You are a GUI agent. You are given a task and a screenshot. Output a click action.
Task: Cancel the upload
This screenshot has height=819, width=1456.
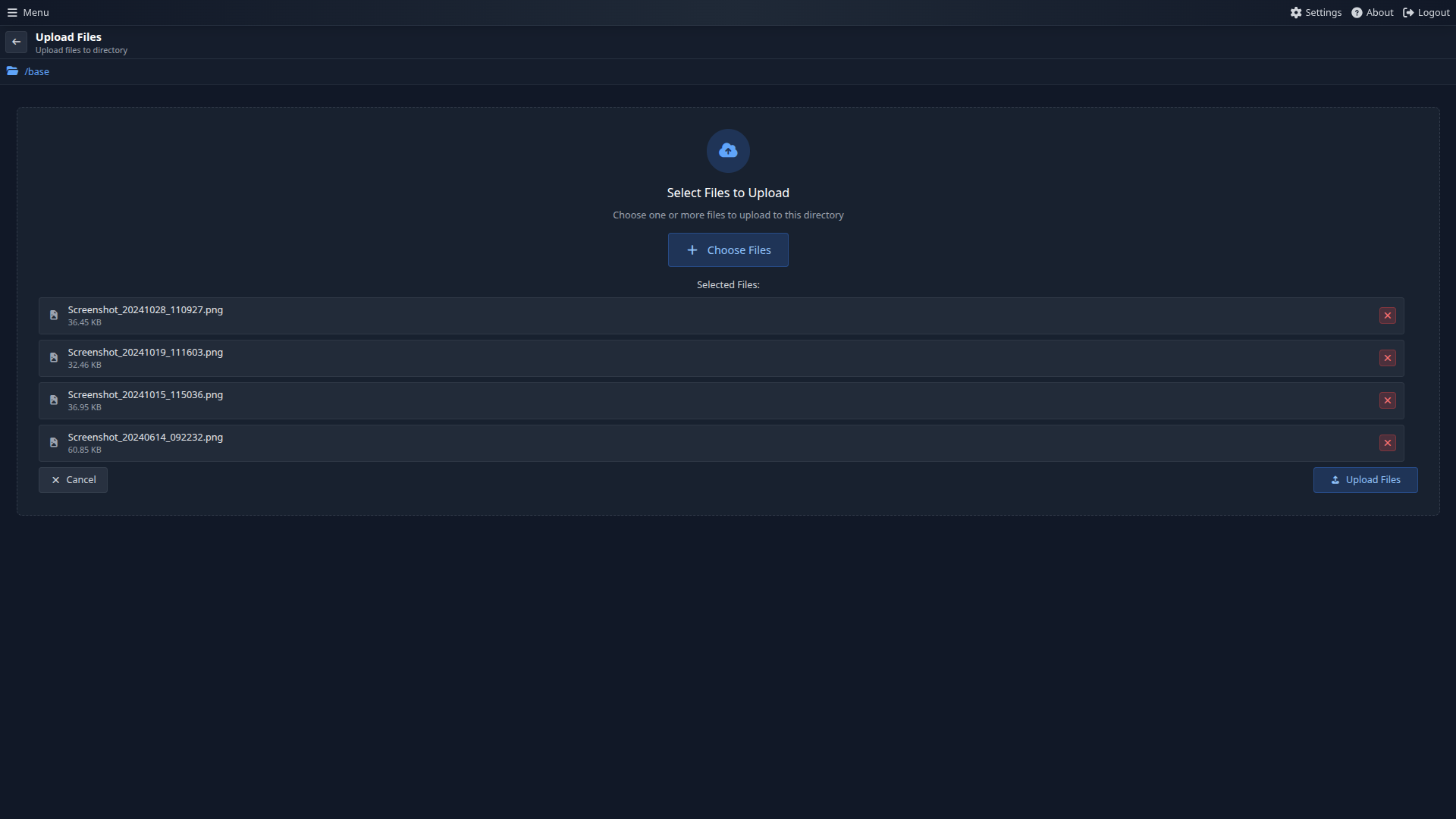click(73, 480)
